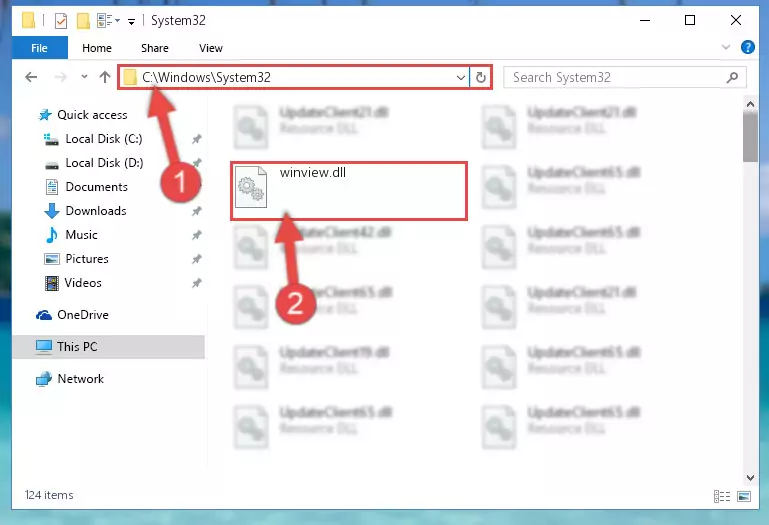Viewport: 769px width, 525px height.
Task: Close the System32 window
Action: click(736, 21)
